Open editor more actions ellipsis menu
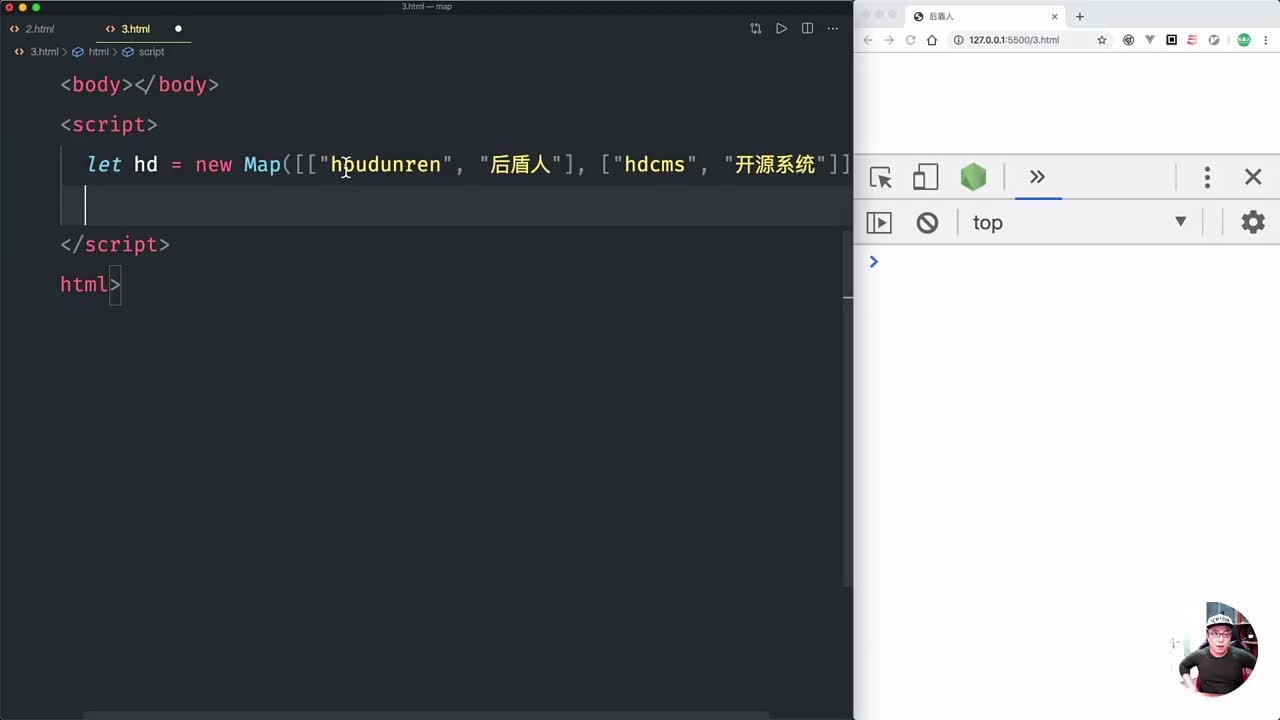The width and height of the screenshot is (1280, 720). point(833,29)
